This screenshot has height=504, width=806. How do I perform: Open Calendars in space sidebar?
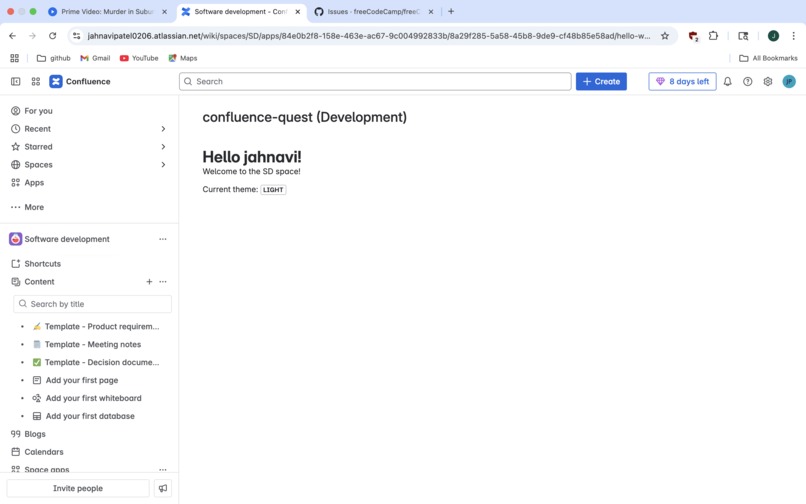click(38, 452)
